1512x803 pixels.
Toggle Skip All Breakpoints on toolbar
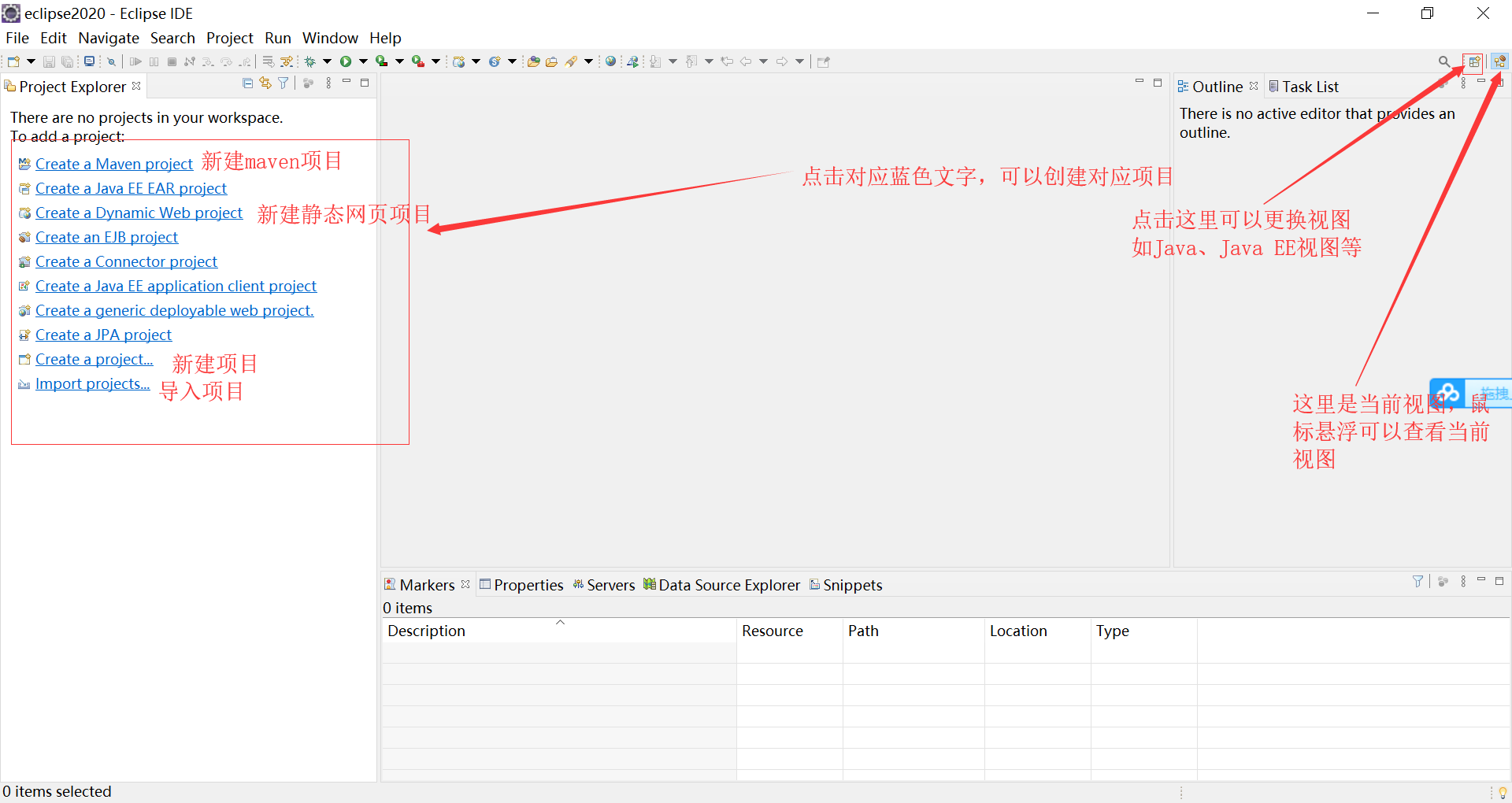112,61
